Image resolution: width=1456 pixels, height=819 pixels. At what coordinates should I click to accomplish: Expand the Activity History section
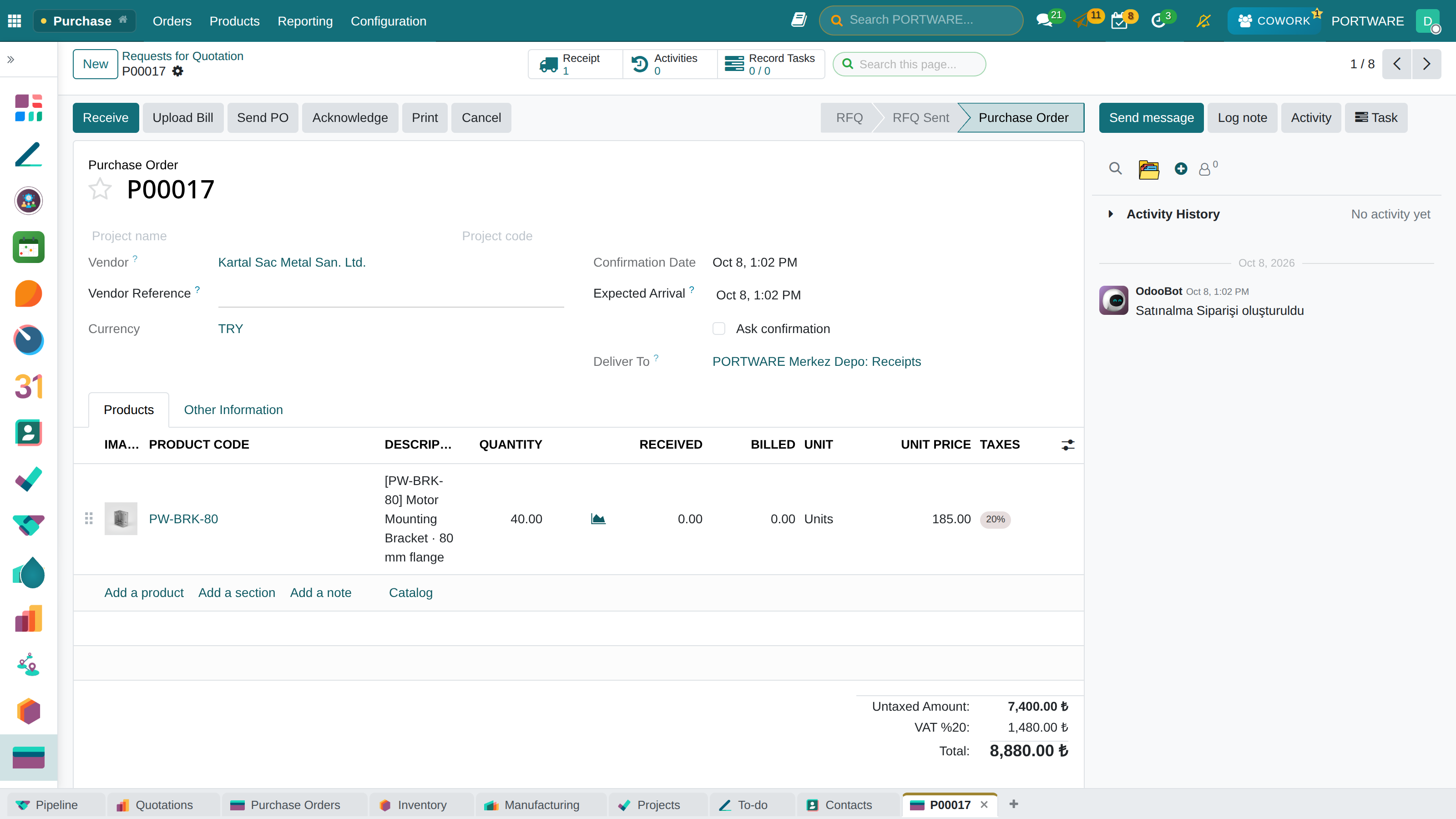(1111, 214)
